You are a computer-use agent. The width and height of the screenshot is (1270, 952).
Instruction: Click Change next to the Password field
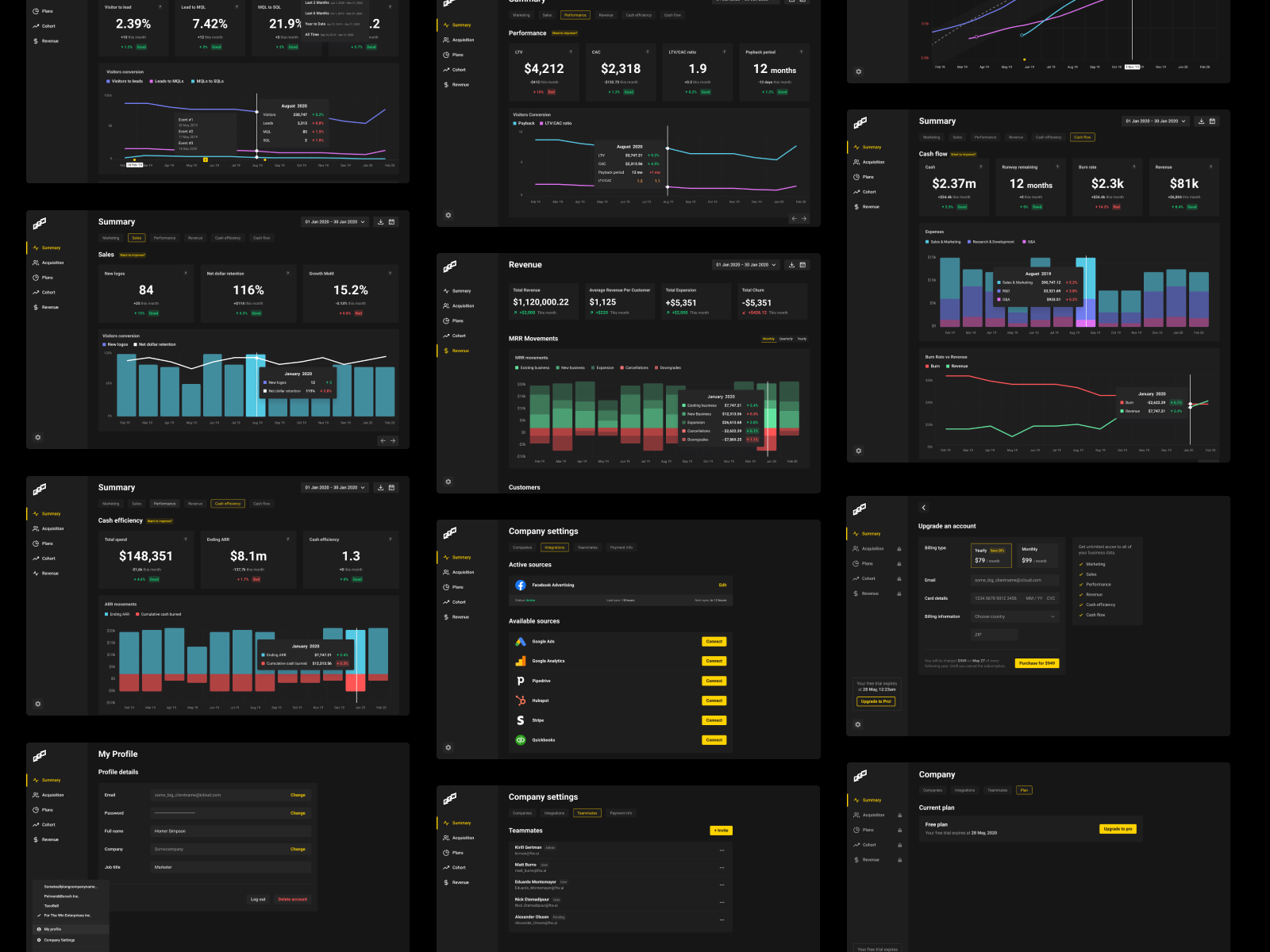[298, 813]
